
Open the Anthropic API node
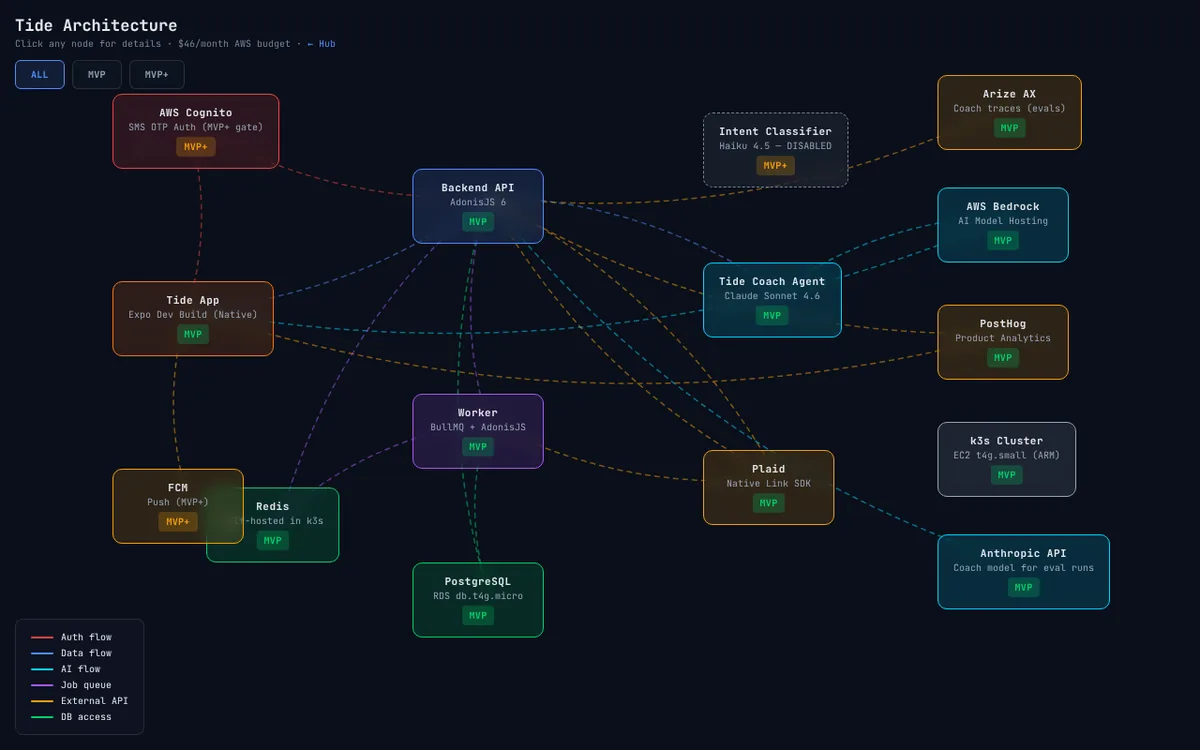(1023, 572)
